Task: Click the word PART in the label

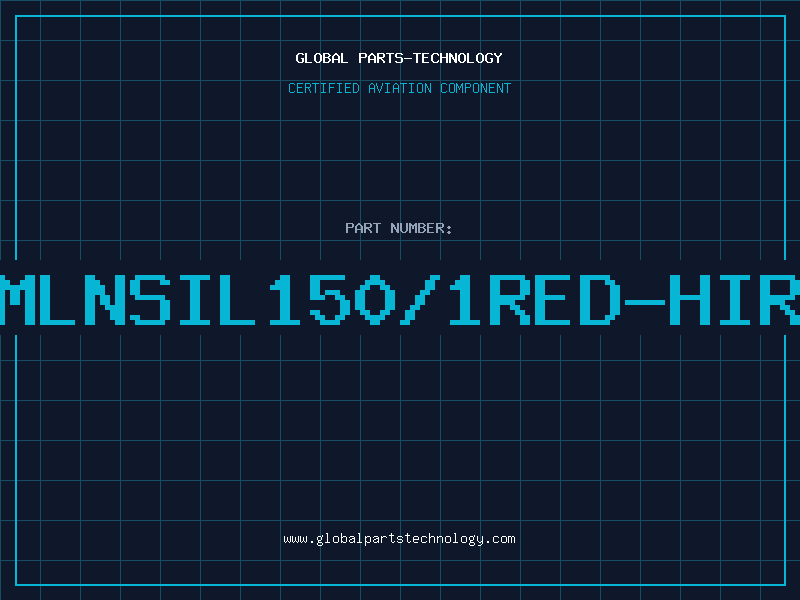Action: (363, 228)
